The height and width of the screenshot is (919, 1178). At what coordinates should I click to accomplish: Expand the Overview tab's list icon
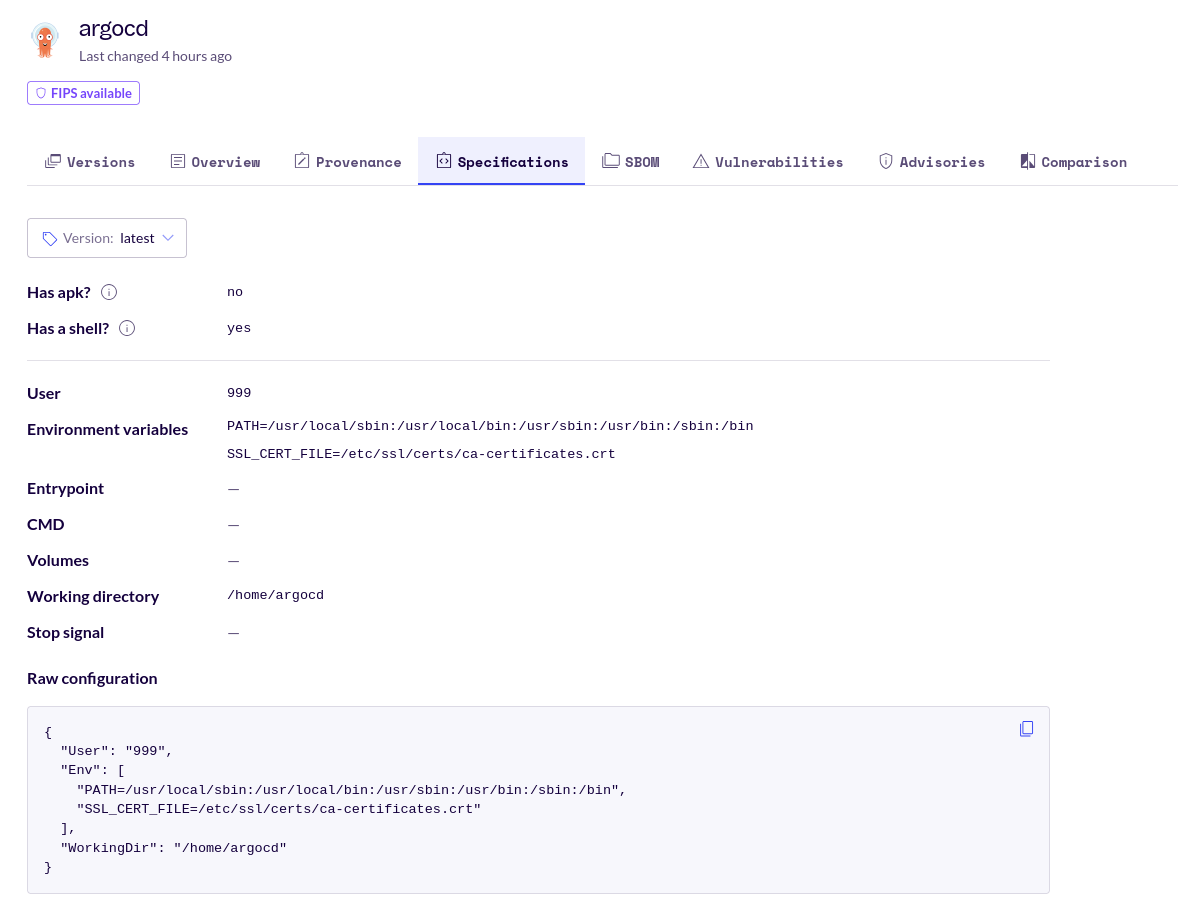click(x=176, y=160)
